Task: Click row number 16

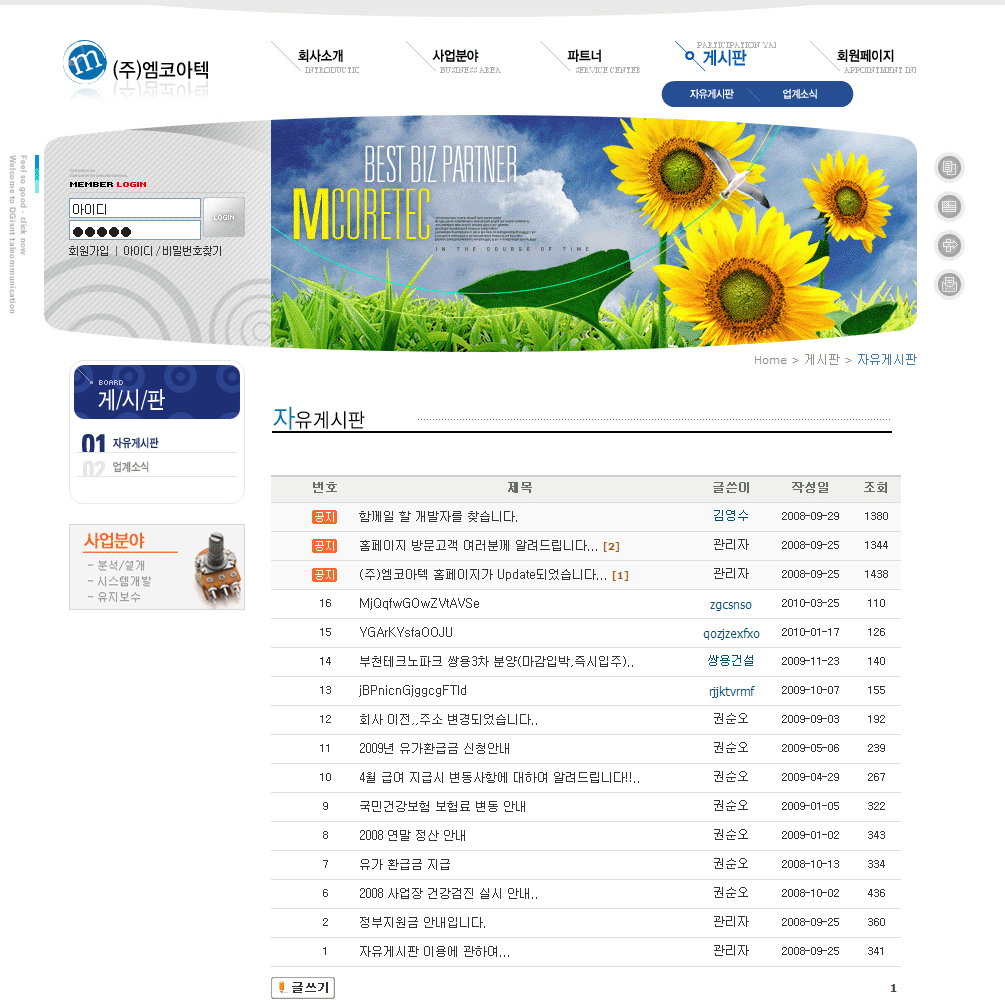Action: (326, 603)
